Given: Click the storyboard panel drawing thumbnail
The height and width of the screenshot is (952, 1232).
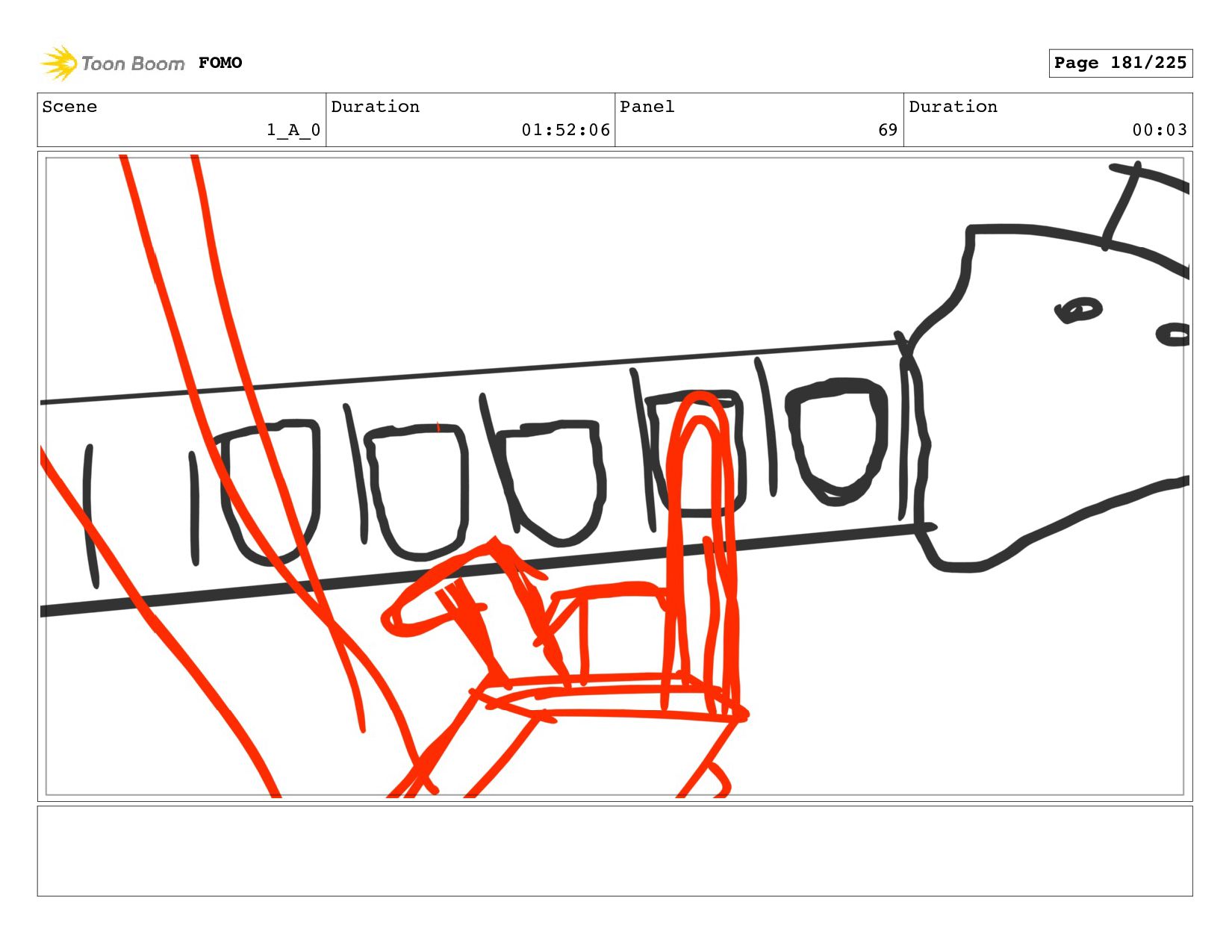Looking at the screenshot, I should pos(615,476).
